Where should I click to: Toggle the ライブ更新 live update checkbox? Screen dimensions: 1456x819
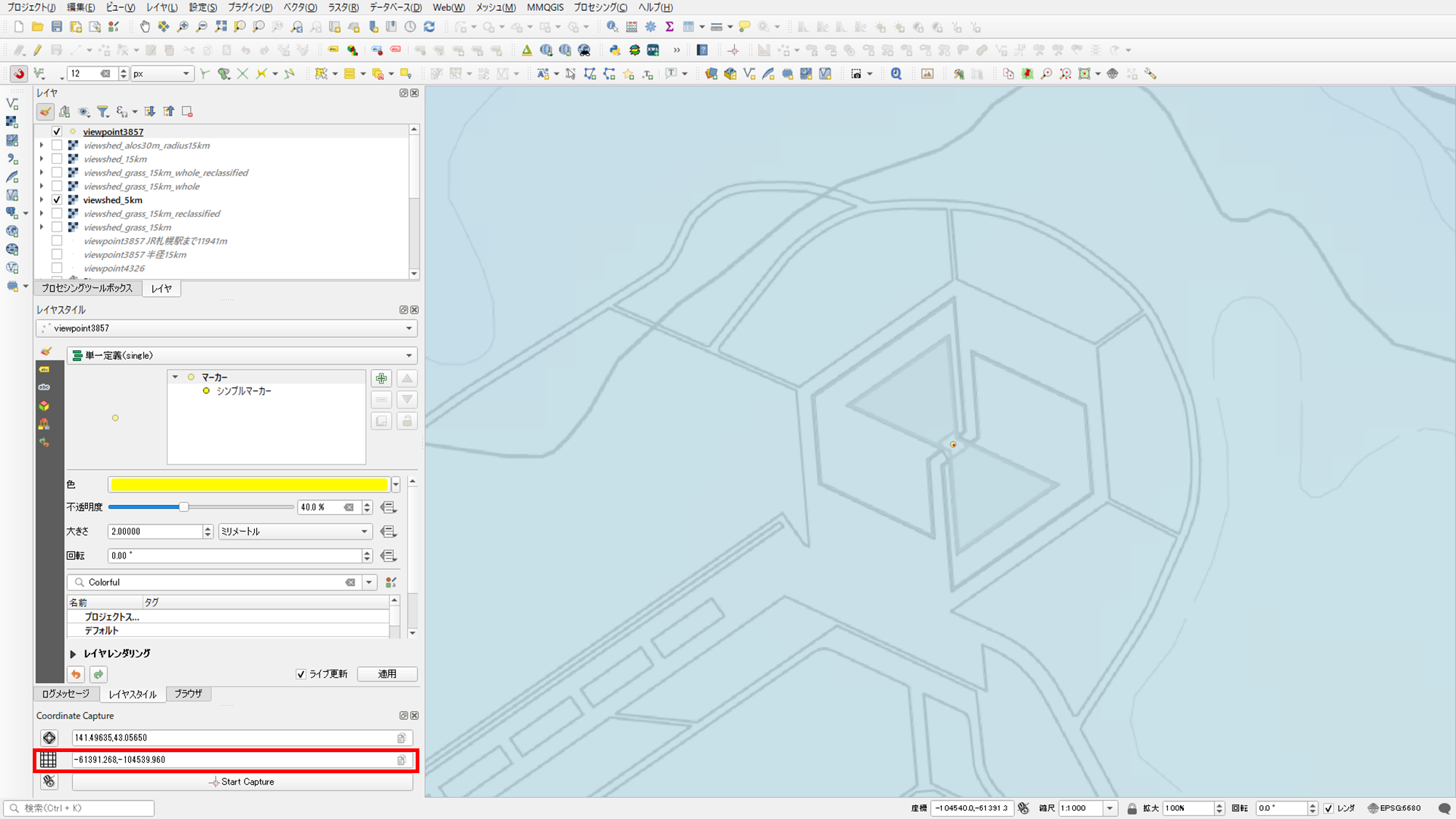pos(301,674)
